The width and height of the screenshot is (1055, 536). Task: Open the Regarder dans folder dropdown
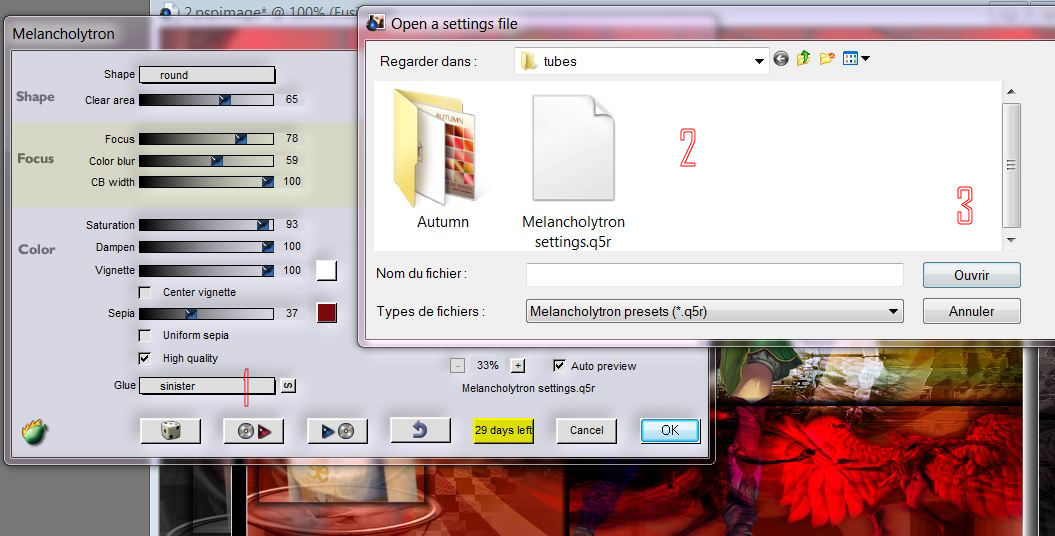click(x=642, y=61)
